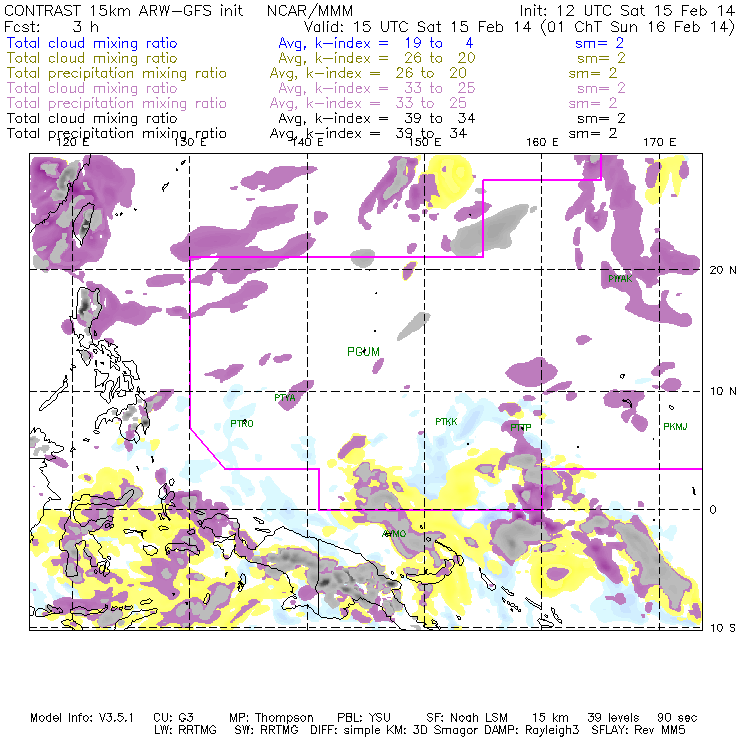This screenshot has height=740, width=740.
Task: Click the Init: 12 UTC Sat 15 Feb 14 text
Action: tap(627, 11)
